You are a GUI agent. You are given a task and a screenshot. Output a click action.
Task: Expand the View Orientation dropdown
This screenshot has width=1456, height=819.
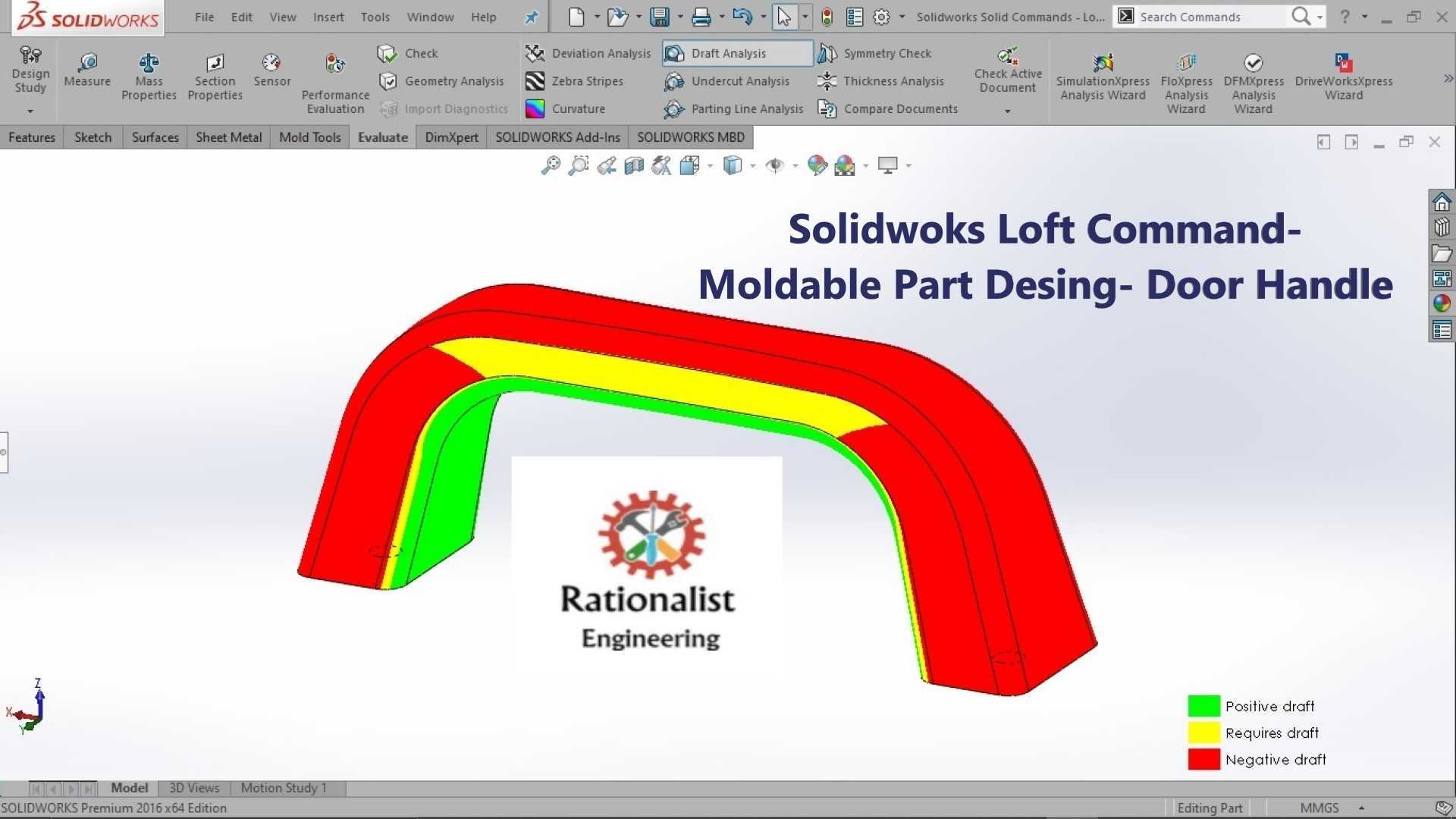point(710,165)
